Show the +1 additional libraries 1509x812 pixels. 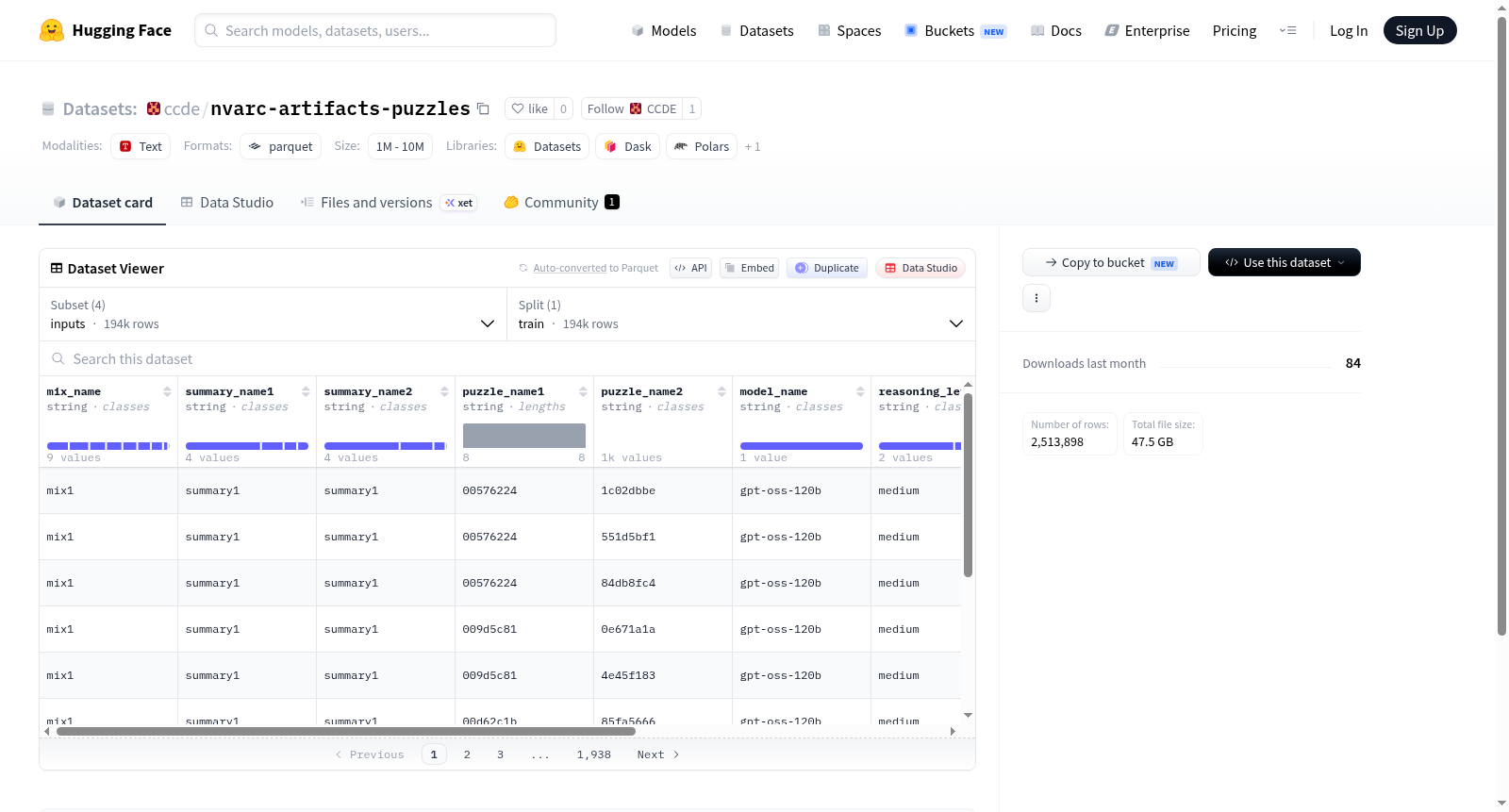click(753, 147)
